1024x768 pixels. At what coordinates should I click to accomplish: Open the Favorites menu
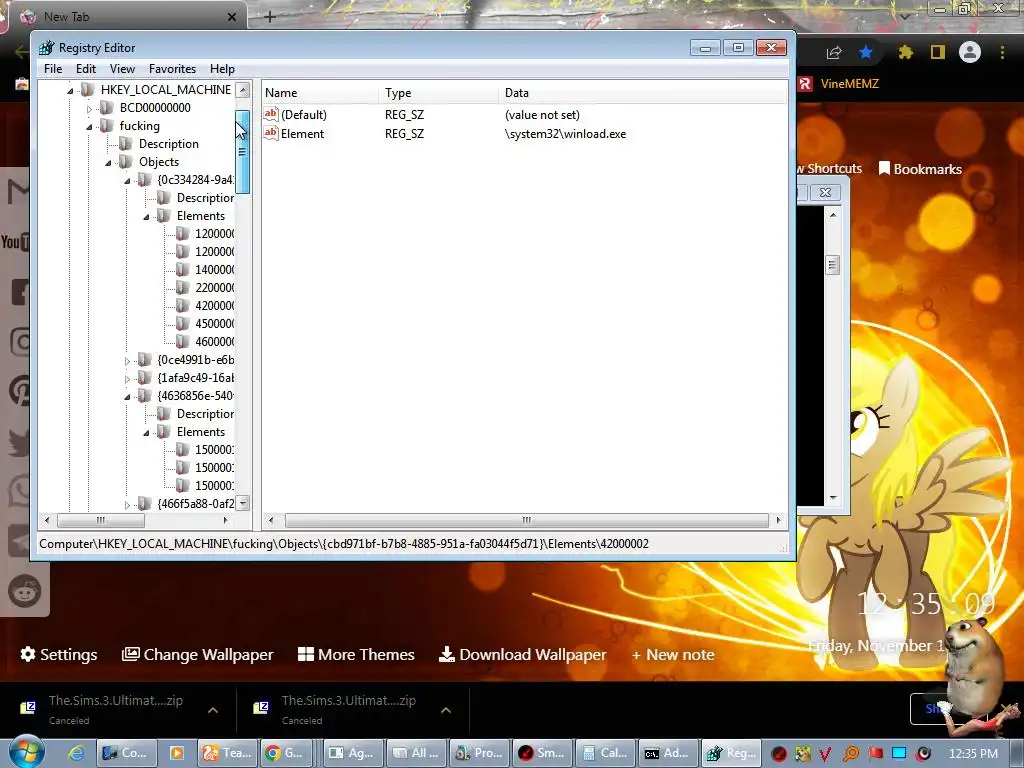coord(172,69)
